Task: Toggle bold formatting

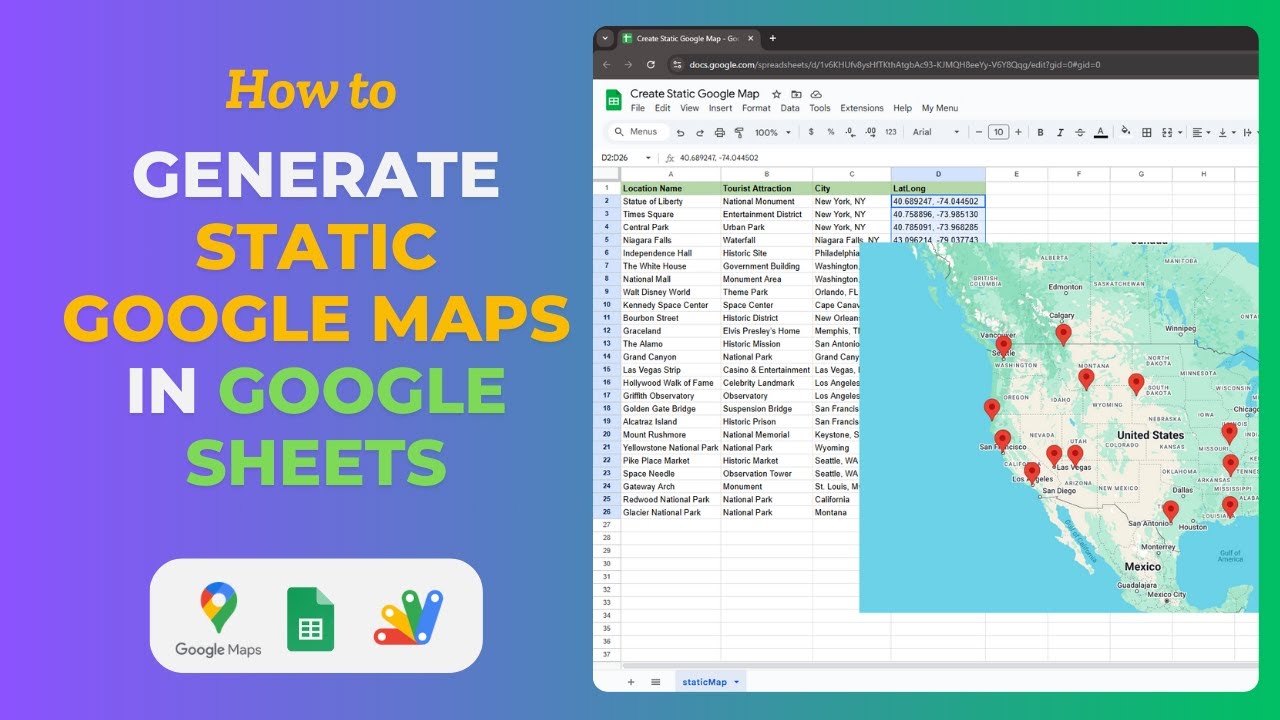Action: point(1040,132)
